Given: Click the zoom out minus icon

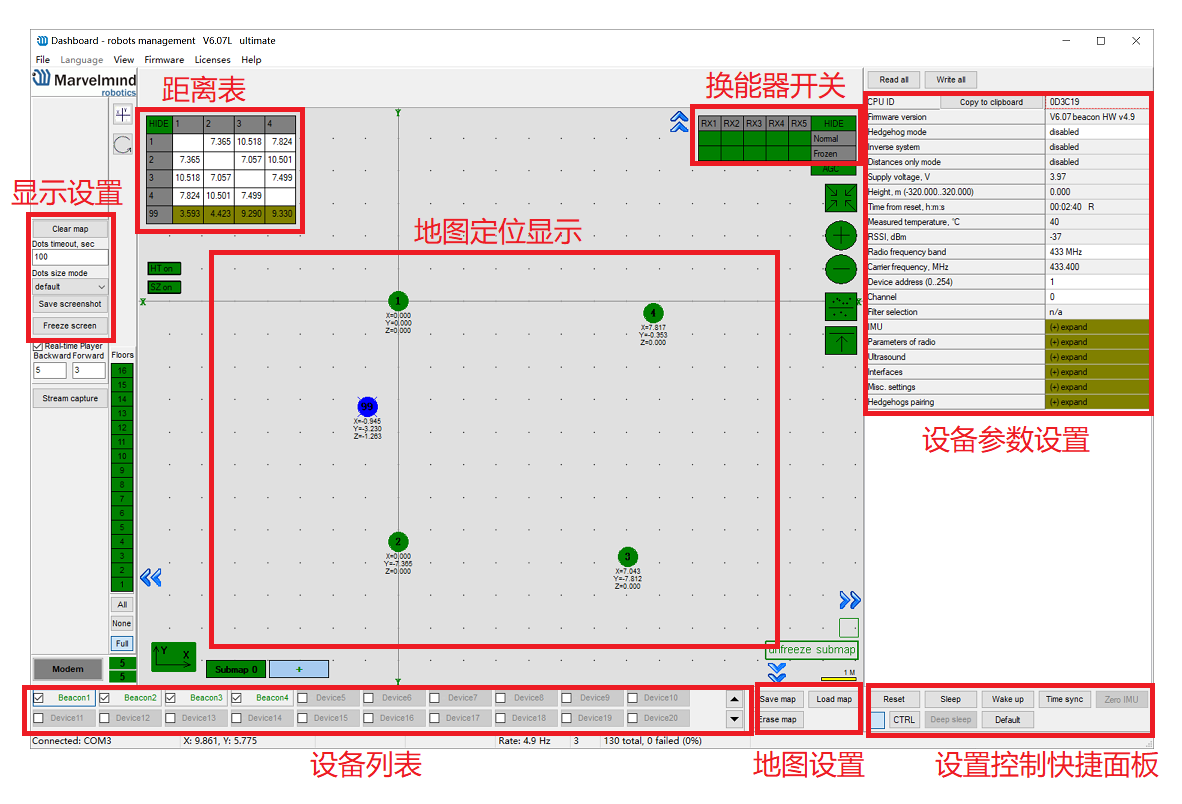Looking at the screenshot, I should click(841, 269).
